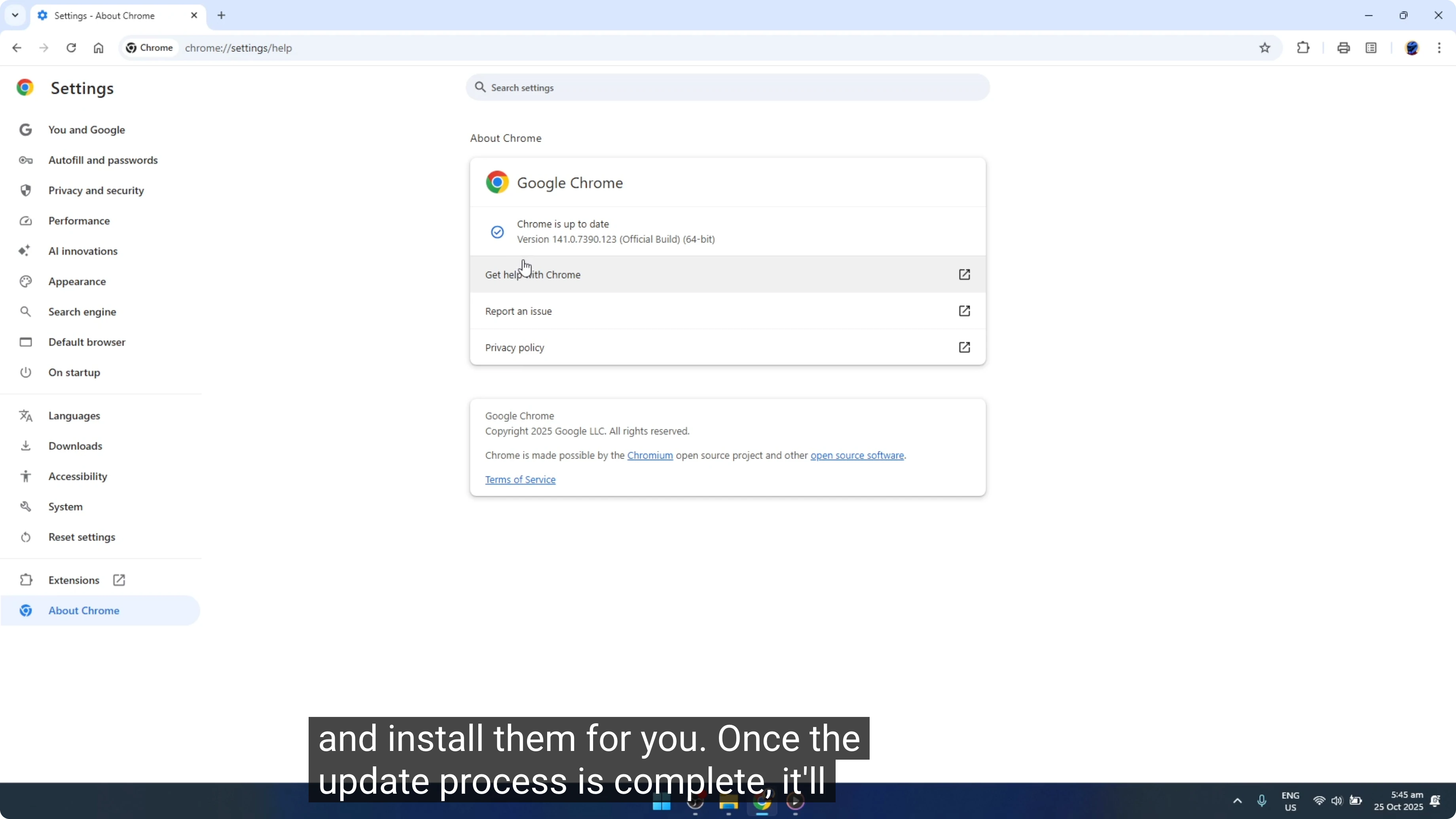Open the Chromium project link
Screen dimensions: 1456x819
click(650, 455)
